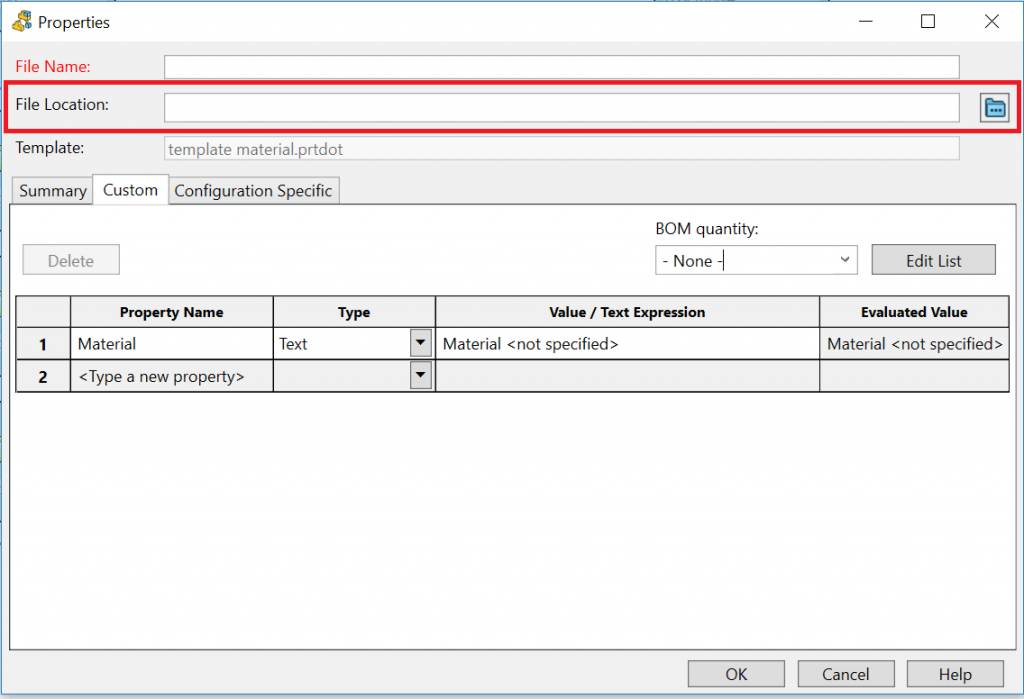
Task: Maximize the Properties window
Action: pos(928,21)
